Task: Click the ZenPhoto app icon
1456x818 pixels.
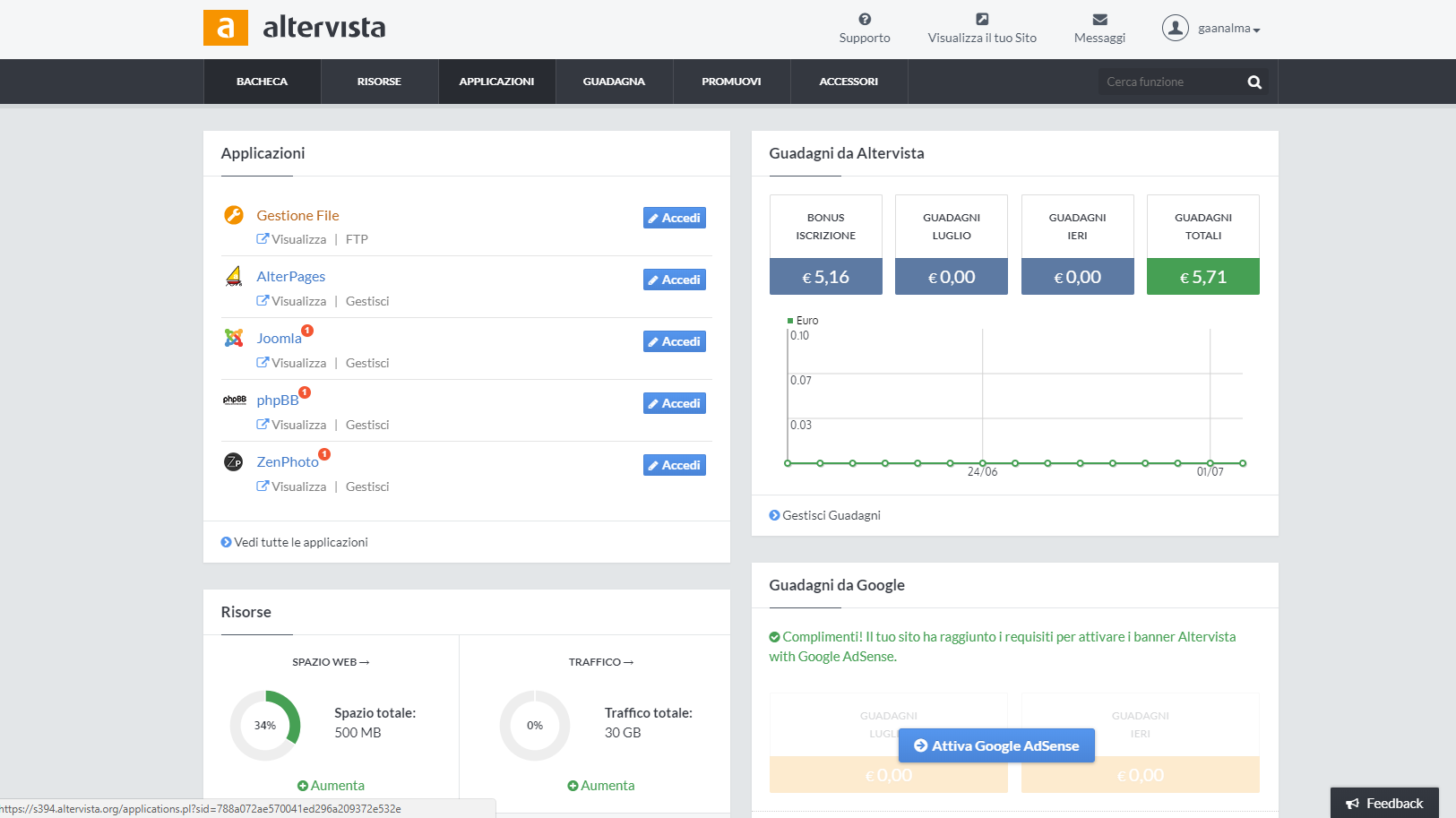Action: click(x=234, y=461)
